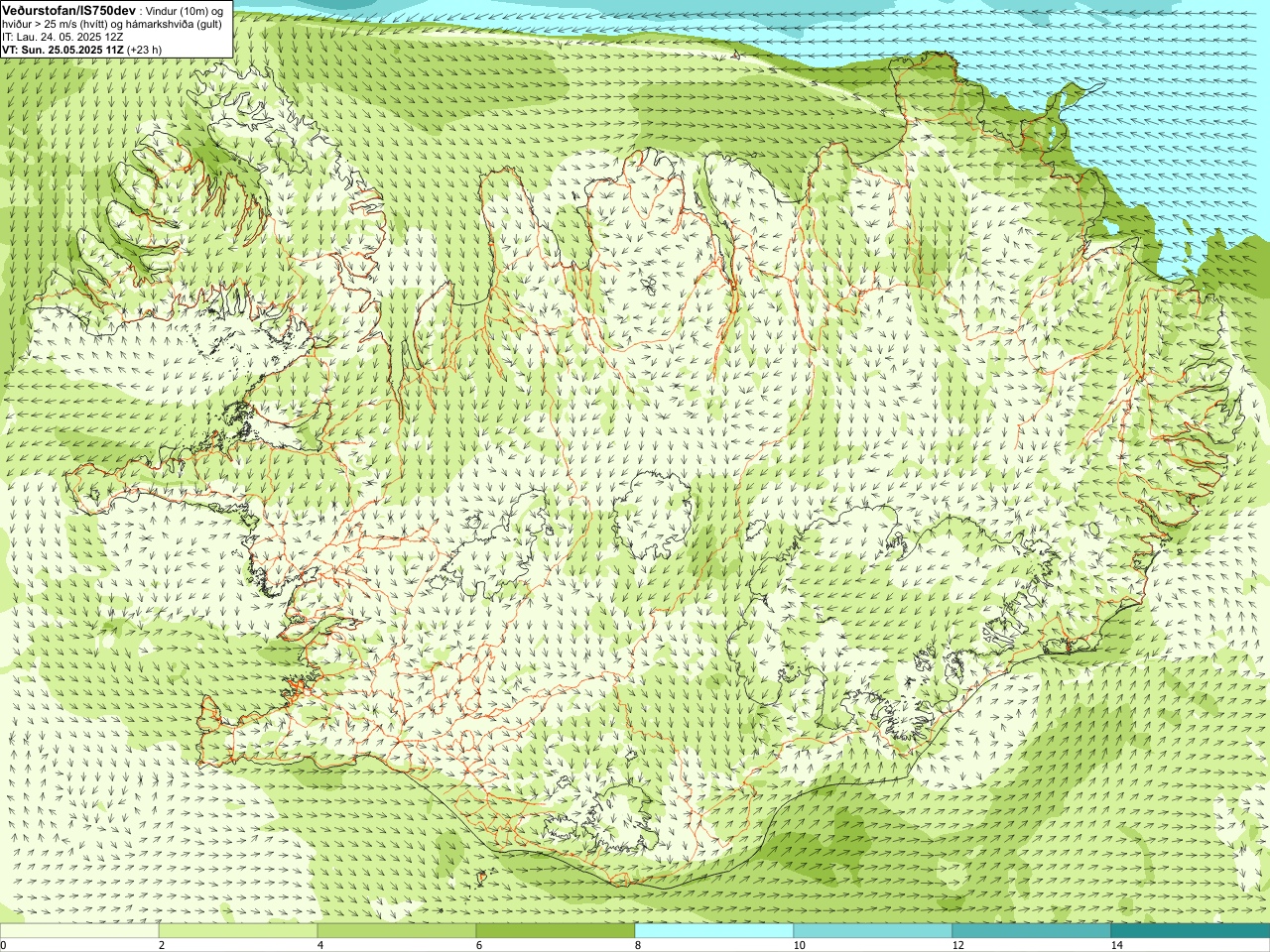This screenshot has height=952, width=1270.
Task: Click the "Veðurstofan/IS750dev" title text
Action: 69,10
